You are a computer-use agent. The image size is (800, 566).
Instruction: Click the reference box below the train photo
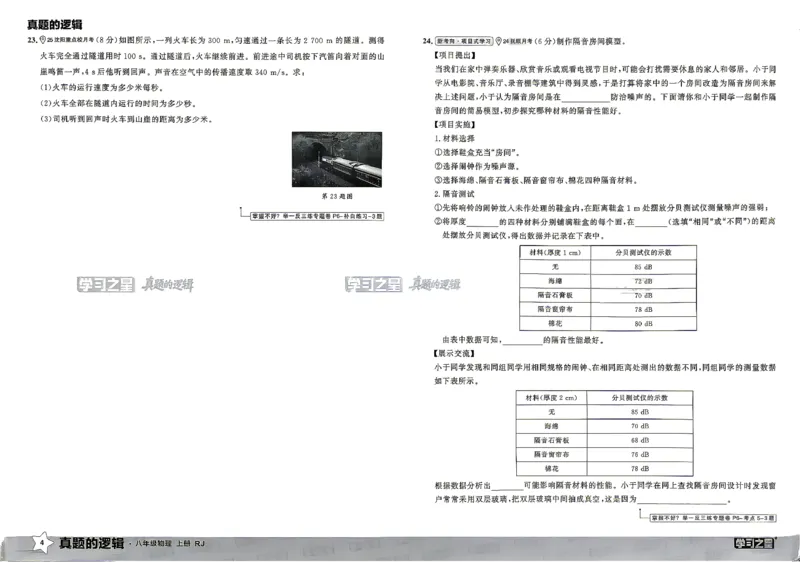(x=317, y=216)
